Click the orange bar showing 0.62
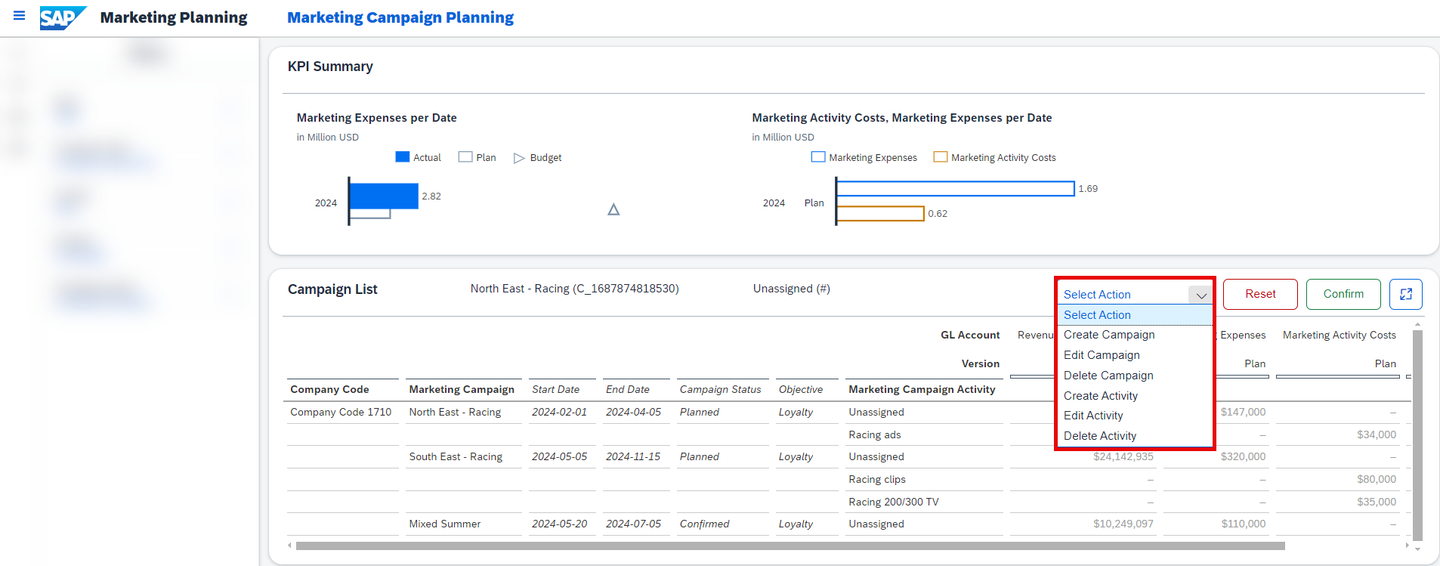The width and height of the screenshot is (1440, 566). [x=880, y=213]
